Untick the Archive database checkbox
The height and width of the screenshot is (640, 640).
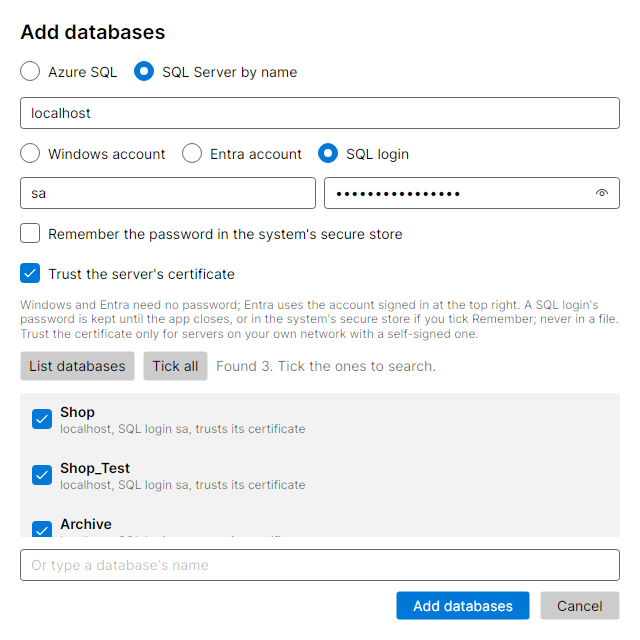[42, 529]
